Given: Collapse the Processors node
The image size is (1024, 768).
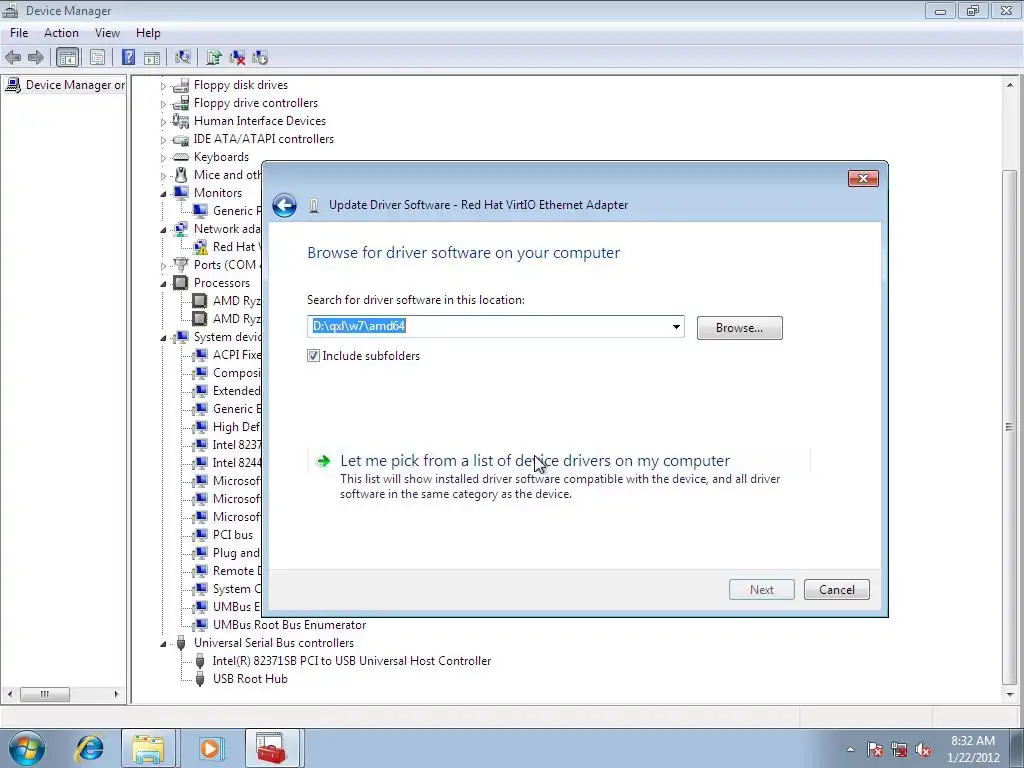Looking at the screenshot, I should click(163, 283).
